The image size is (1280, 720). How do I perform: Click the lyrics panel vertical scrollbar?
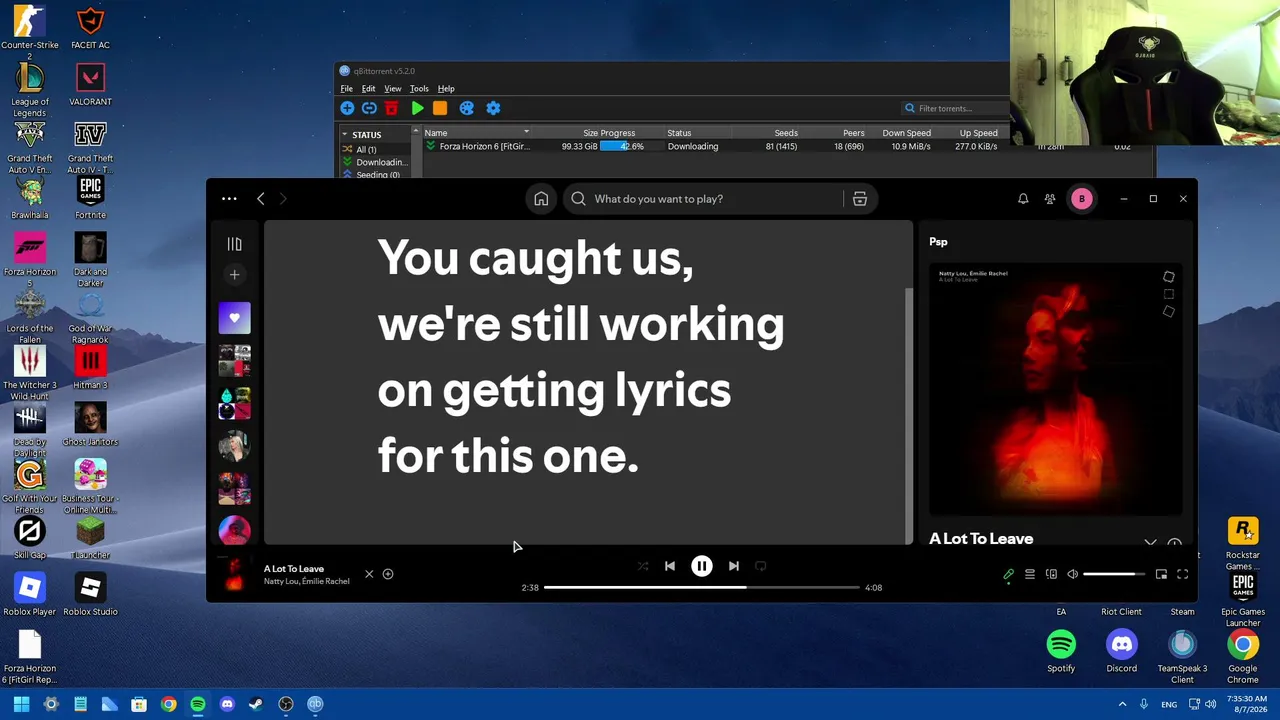[908, 415]
